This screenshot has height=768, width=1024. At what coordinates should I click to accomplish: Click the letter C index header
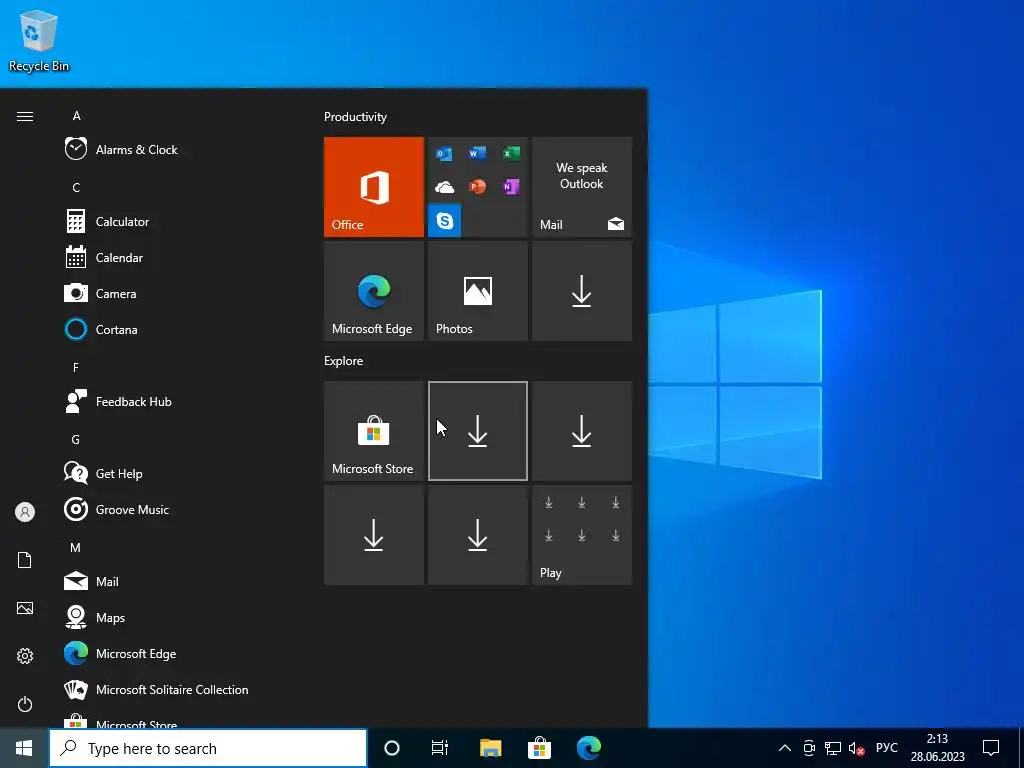[76, 187]
